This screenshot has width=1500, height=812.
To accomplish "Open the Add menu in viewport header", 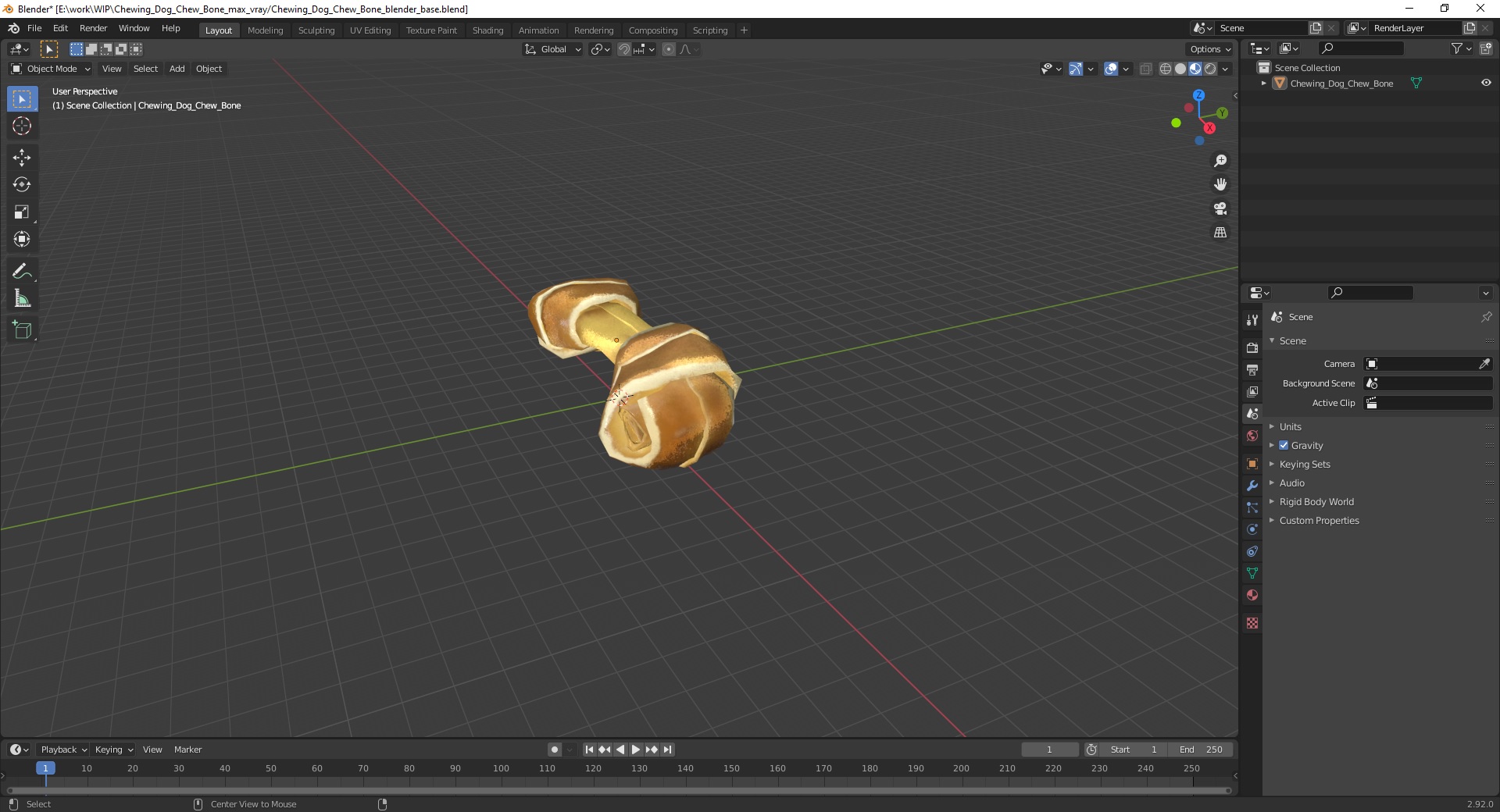I will click(177, 69).
